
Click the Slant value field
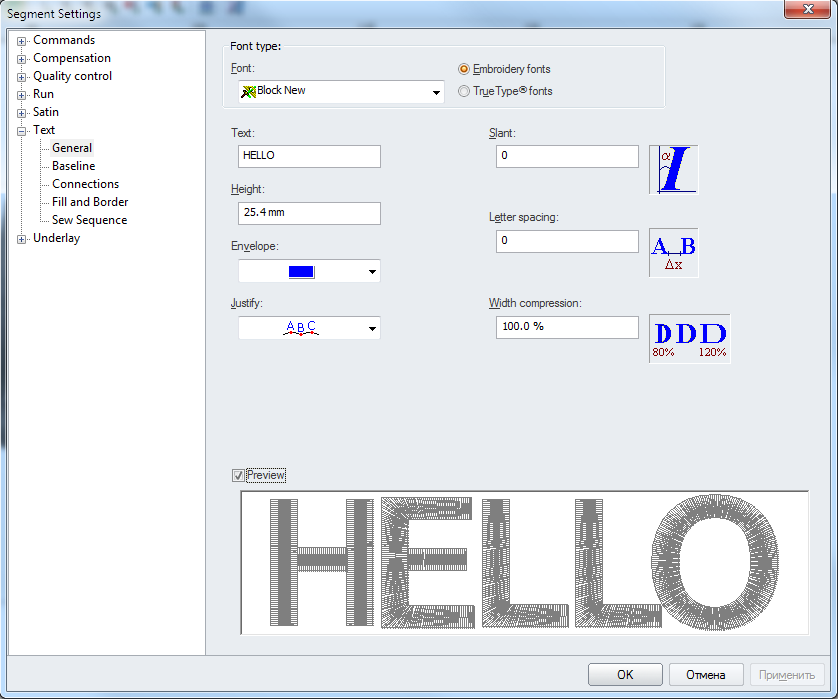[567, 156]
